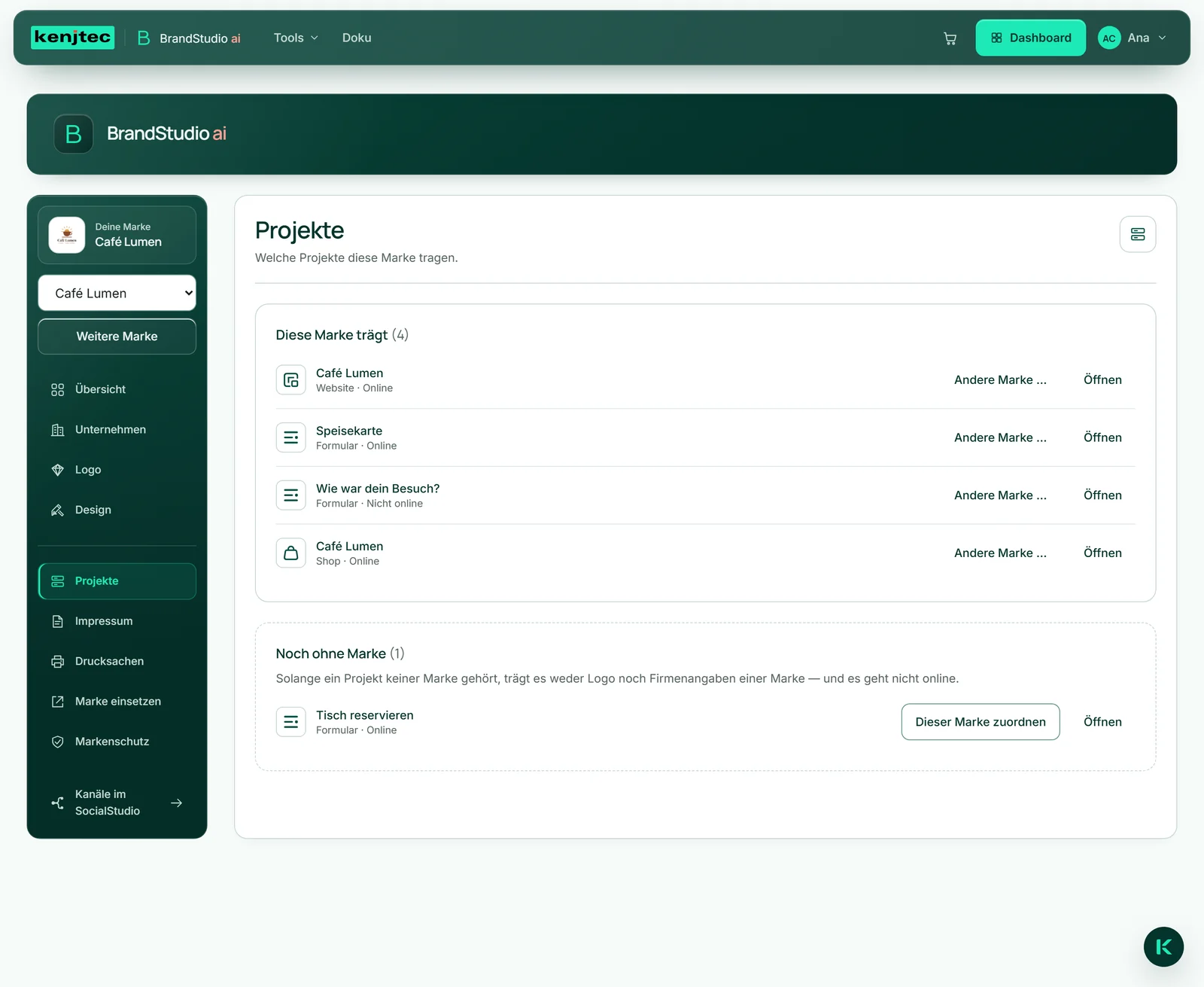Go to Übersicht in the sidebar
1204x987 pixels.
(x=117, y=389)
